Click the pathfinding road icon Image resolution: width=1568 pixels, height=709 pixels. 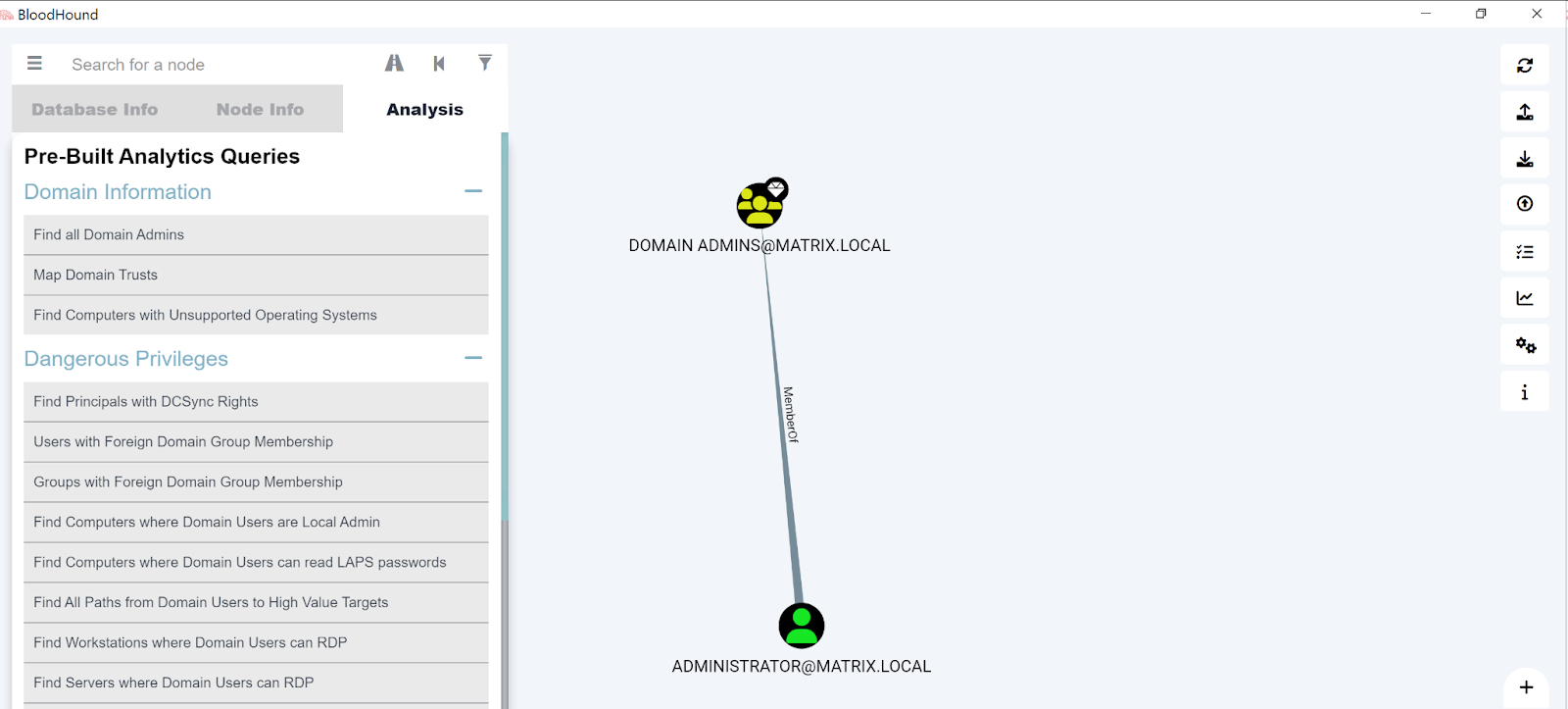pos(394,64)
